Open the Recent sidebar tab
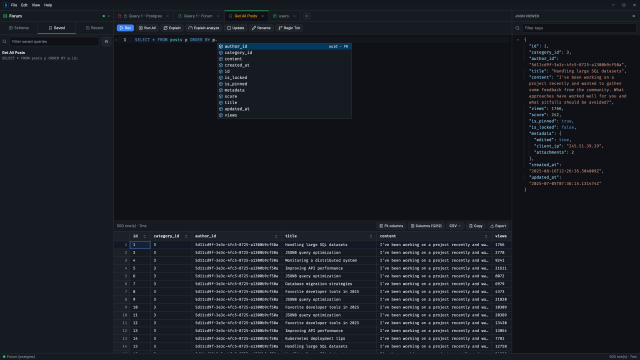Screen dimensions: 640x360 tap(94, 28)
